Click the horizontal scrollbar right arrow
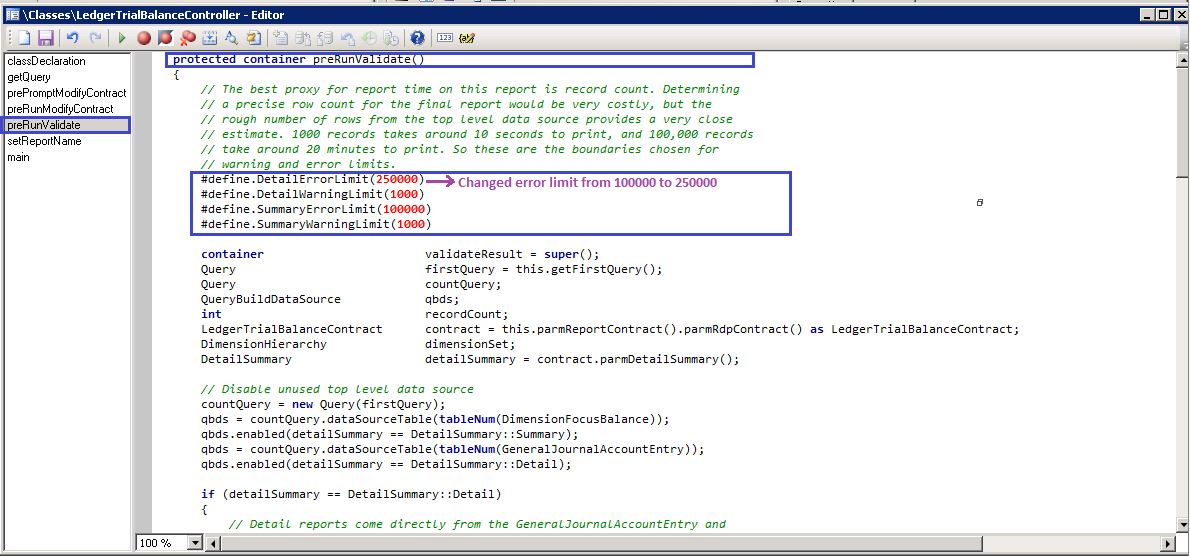The image size is (1190, 556). (x=1168, y=543)
